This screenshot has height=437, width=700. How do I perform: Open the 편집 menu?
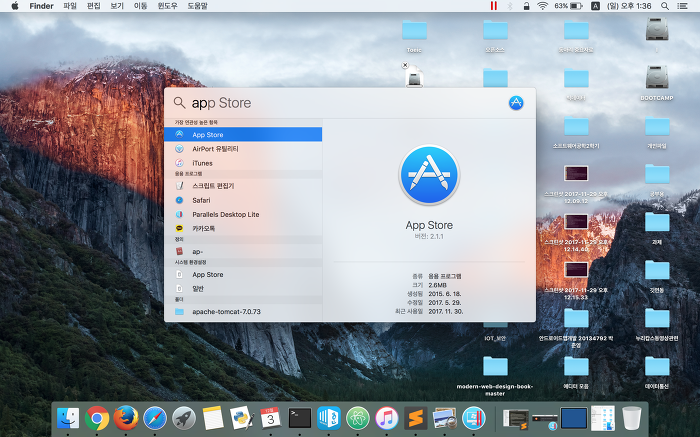click(x=93, y=6)
